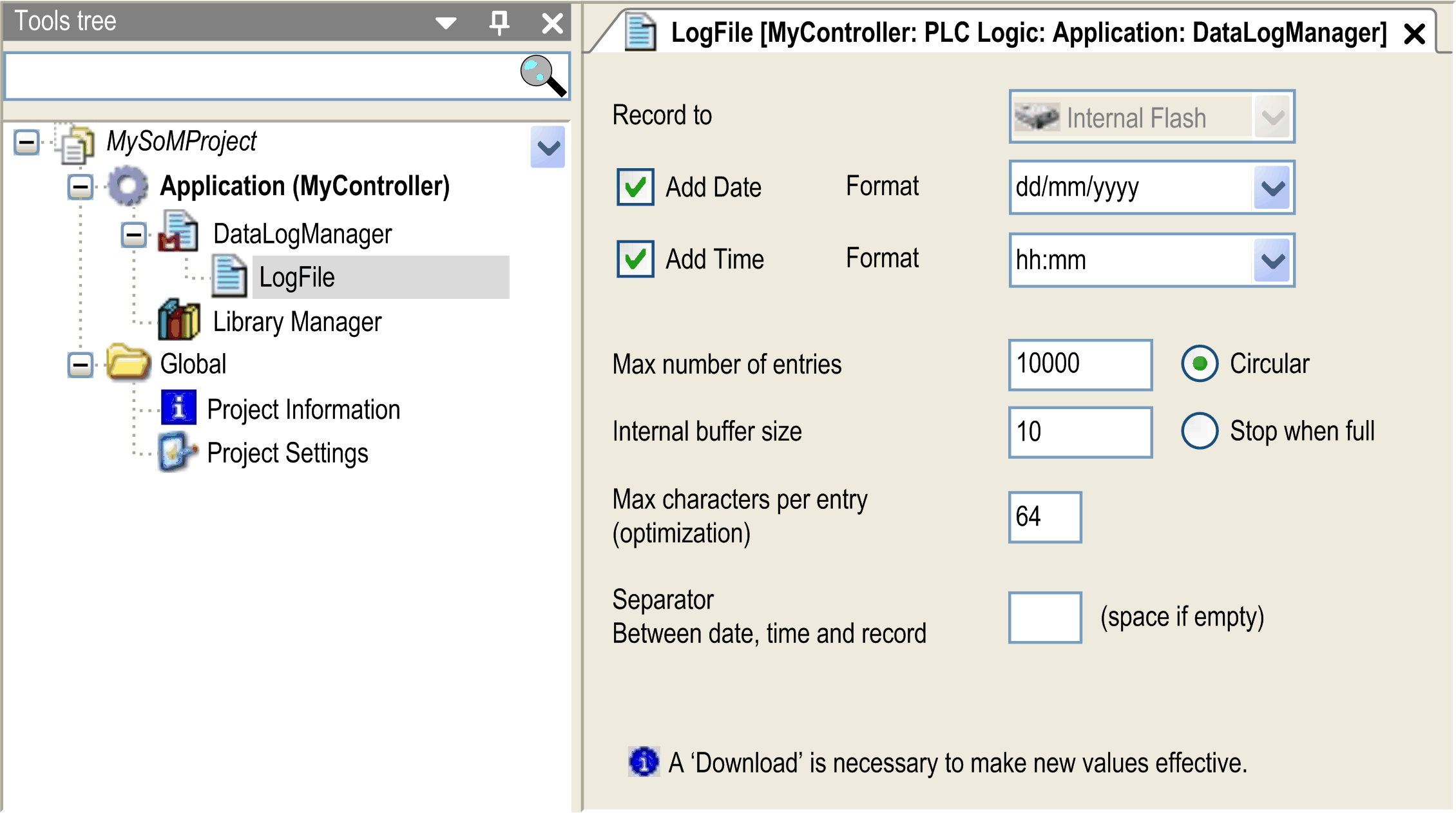This screenshot has width=1456, height=813.
Task: Pin the Tools tree panel
Action: [499, 22]
